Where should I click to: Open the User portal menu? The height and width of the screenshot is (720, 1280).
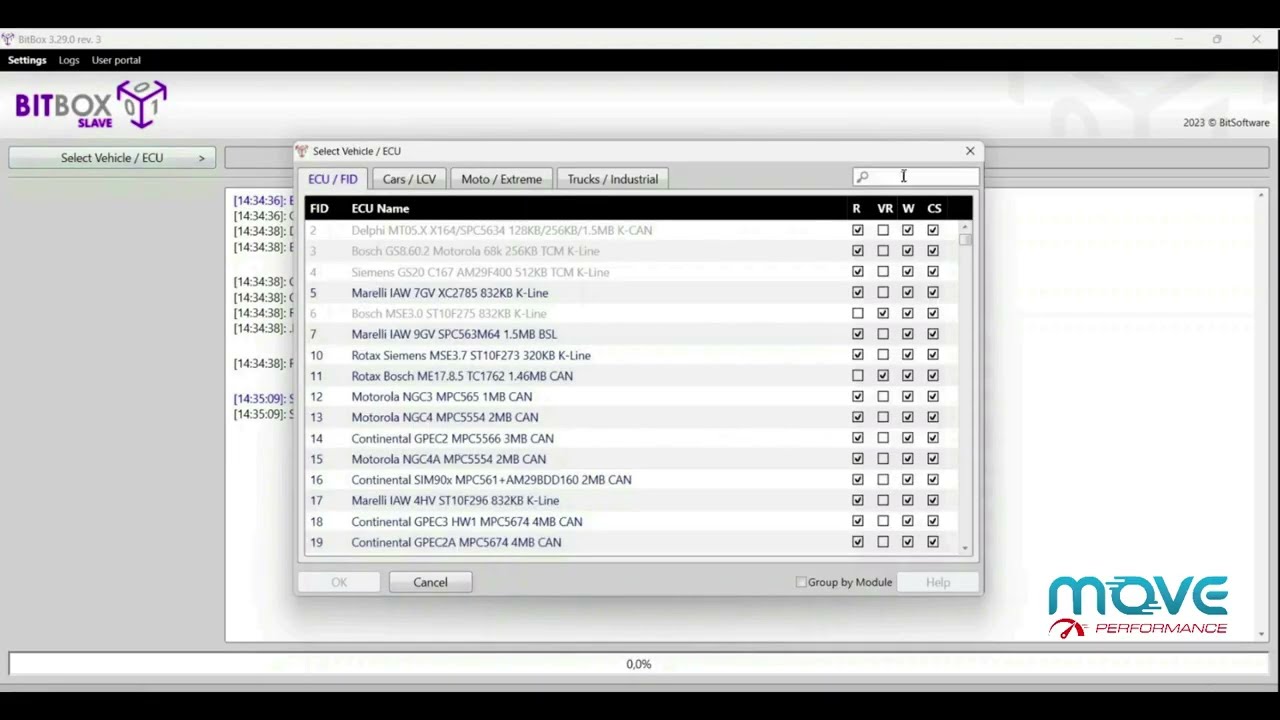[116, 60]
